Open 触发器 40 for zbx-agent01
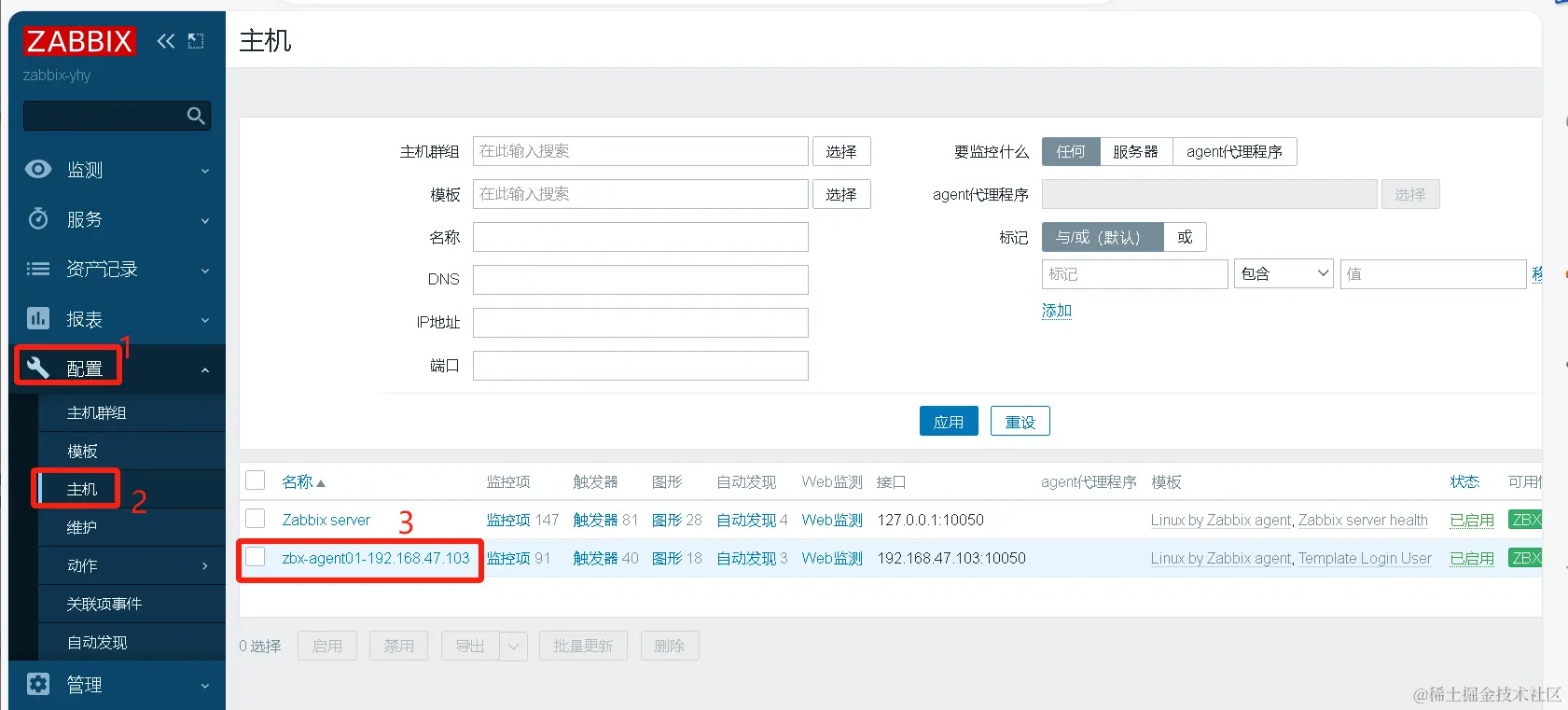This screenshot has height=710, width=1568. (595, 558)
